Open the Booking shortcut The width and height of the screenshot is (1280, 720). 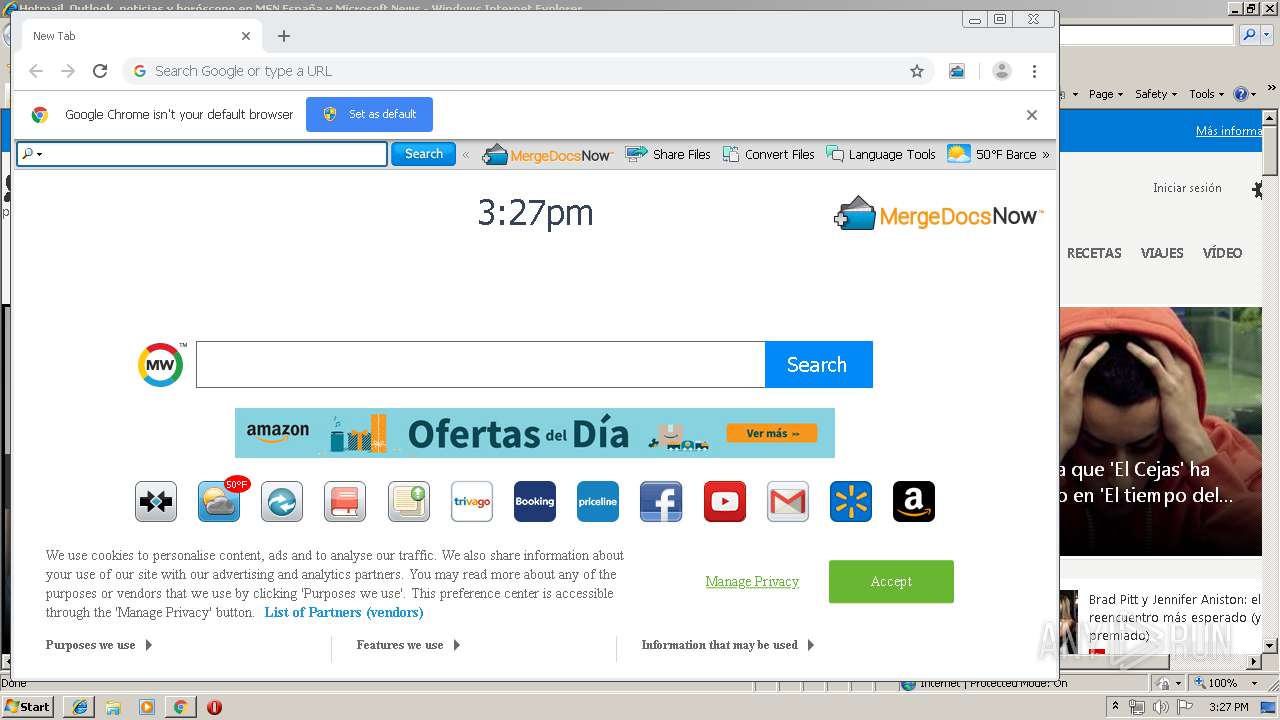[x=535, y=502]
